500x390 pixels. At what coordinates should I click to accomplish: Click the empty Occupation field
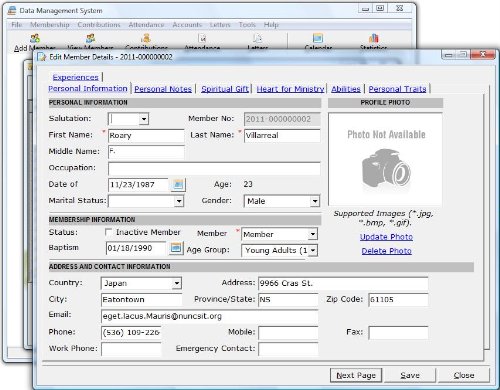(214, 168)
